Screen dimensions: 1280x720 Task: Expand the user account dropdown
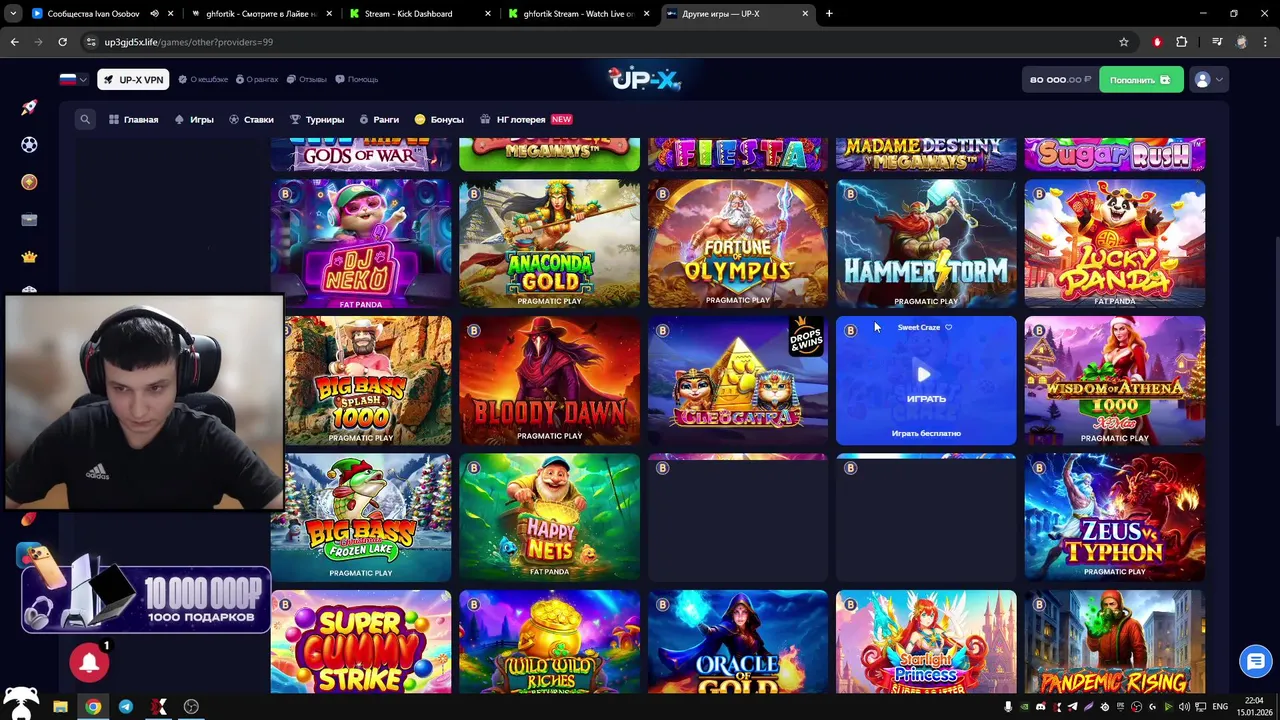point(1209,79)
